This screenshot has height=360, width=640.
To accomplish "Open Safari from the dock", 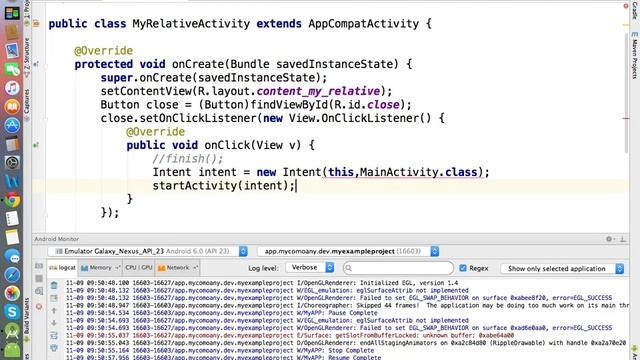I will click(12, 274).
